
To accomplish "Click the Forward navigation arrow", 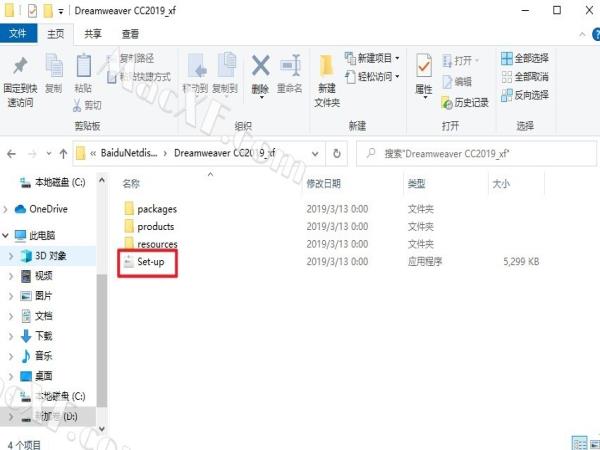I will coord(32,154).
